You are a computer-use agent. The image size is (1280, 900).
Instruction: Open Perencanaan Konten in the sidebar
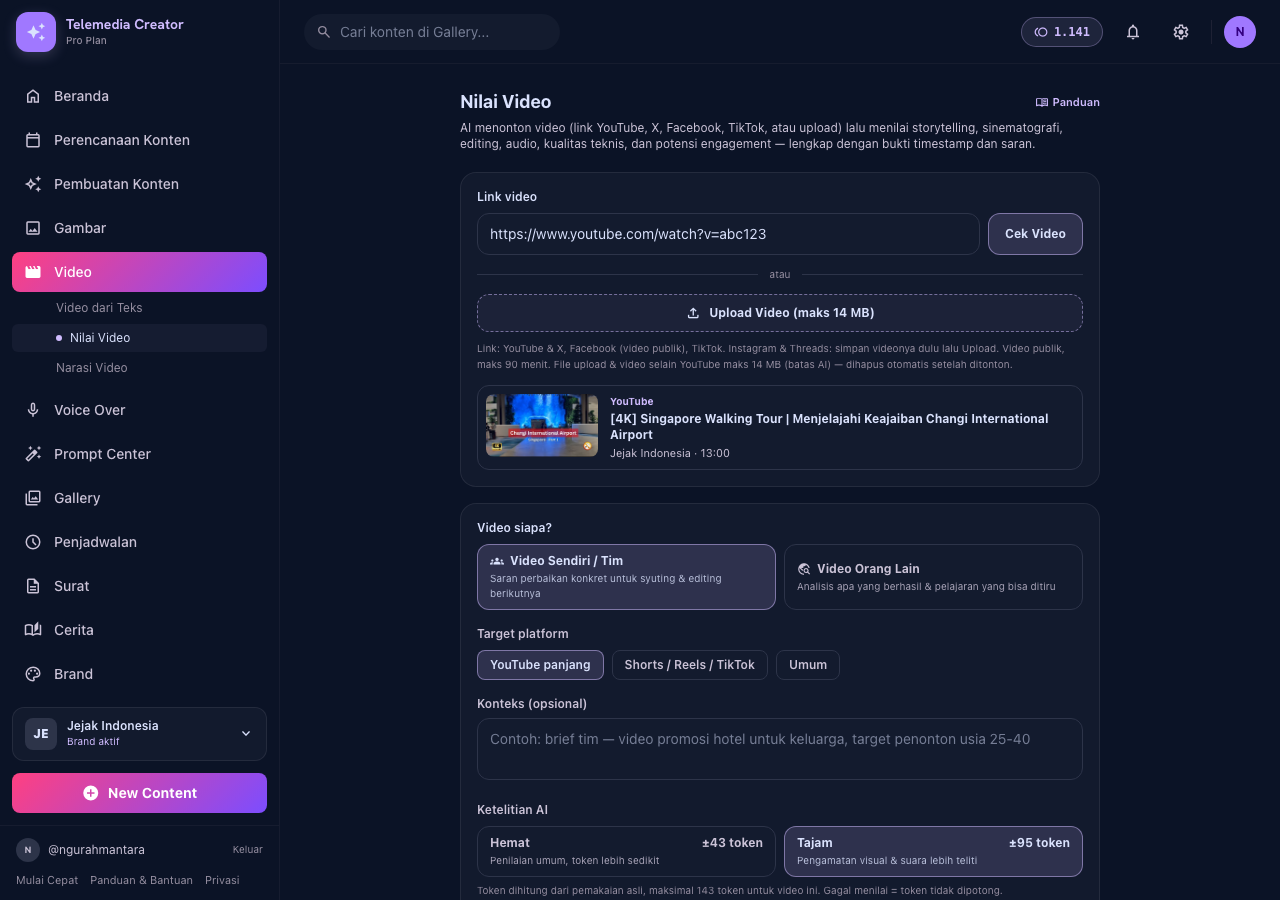click(x=139, y=140)
